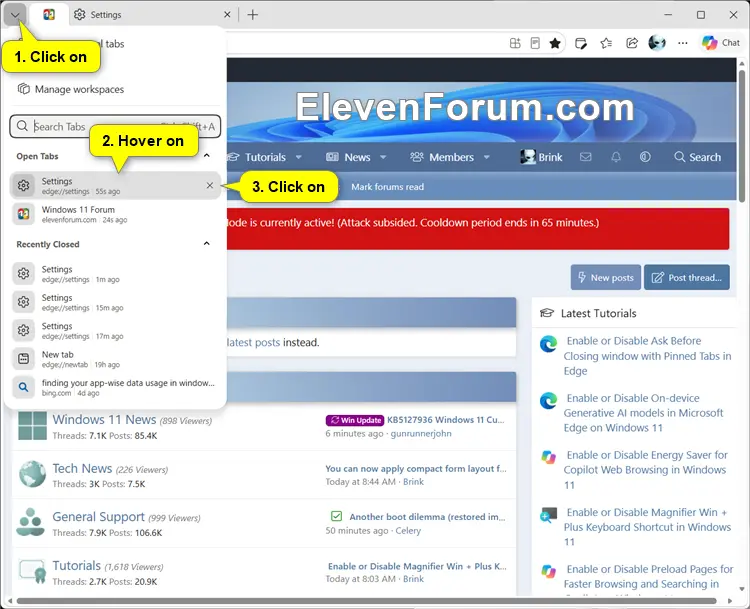This screenshot has height=609, width=750.
Task: Collapse the Recently Closed section
Action: coord(207,244)
